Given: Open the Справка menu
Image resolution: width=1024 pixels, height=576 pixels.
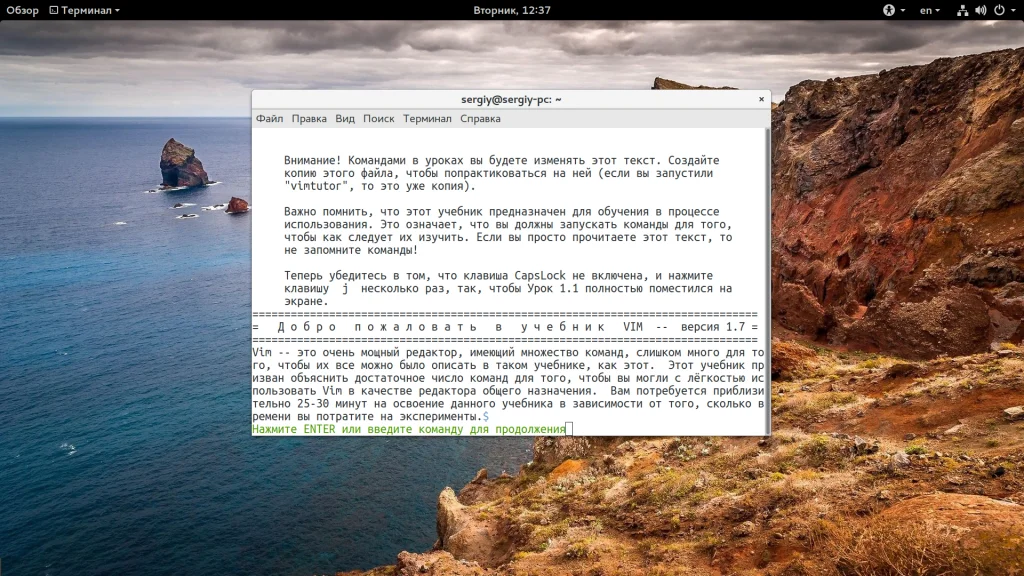Looking at the screenshot, I should 480,118.
